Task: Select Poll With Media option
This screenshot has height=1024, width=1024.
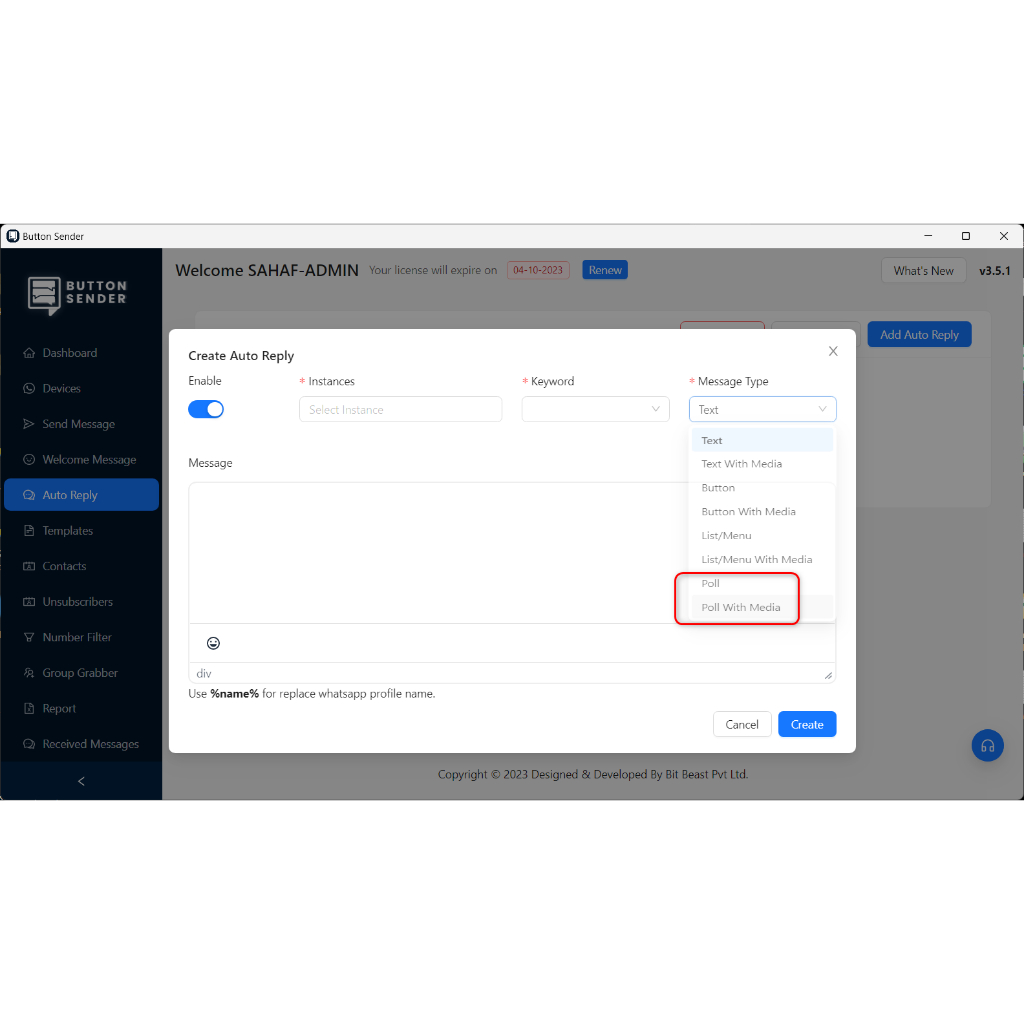Action: (x=741, y=607)
